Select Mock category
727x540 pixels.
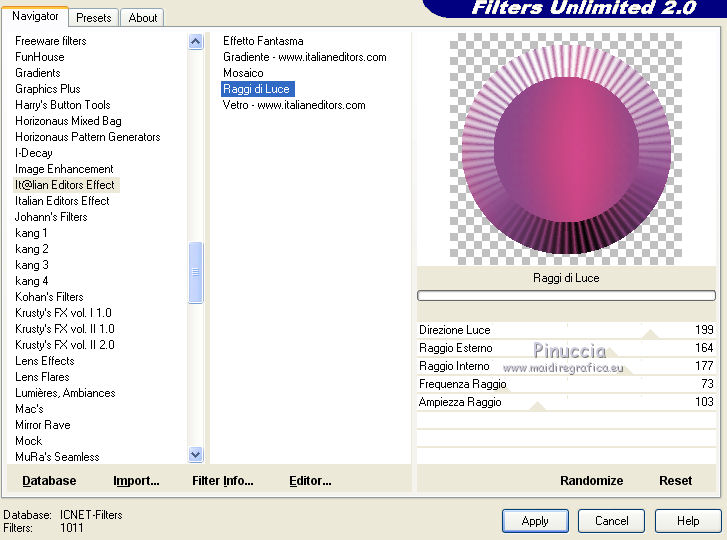click(28, 441)
